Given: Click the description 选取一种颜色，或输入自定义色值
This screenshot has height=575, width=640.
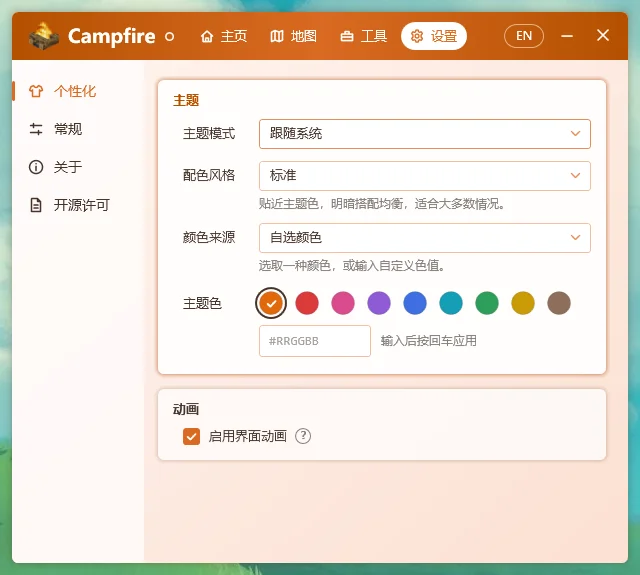Looking at the screenshot, I should coord(352,266).
